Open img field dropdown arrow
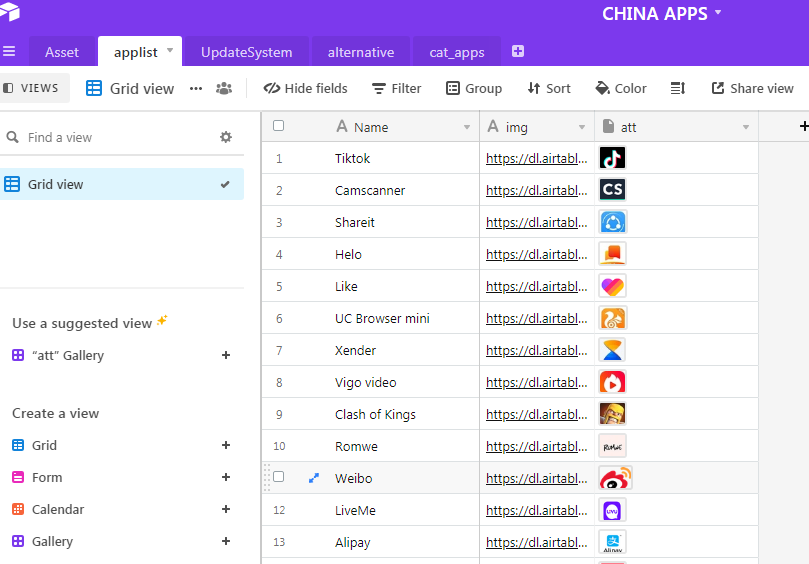The height and width of the screenshot is (564, 809). (x=581, y=127)
